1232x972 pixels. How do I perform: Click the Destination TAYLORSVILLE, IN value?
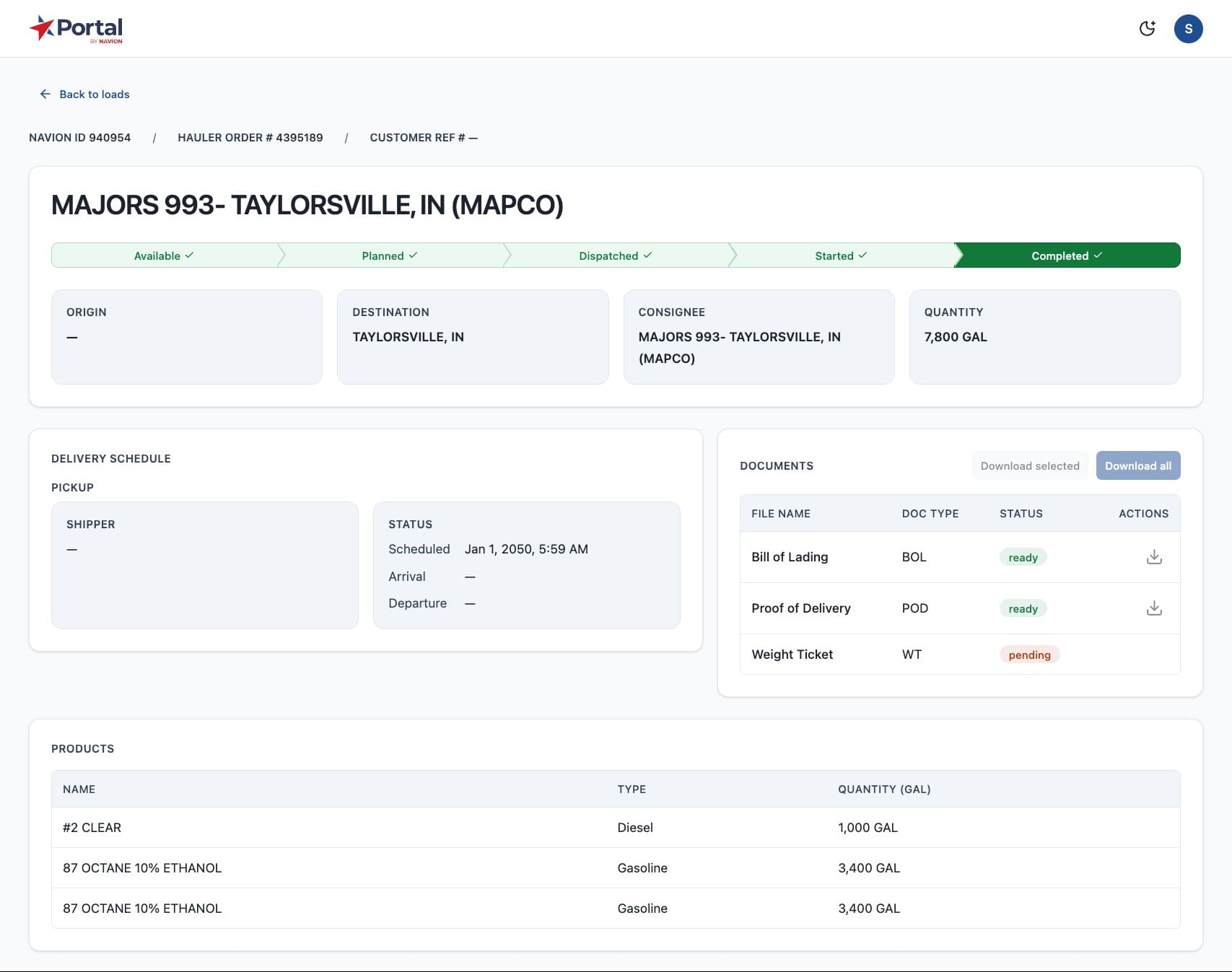point(408,337)
